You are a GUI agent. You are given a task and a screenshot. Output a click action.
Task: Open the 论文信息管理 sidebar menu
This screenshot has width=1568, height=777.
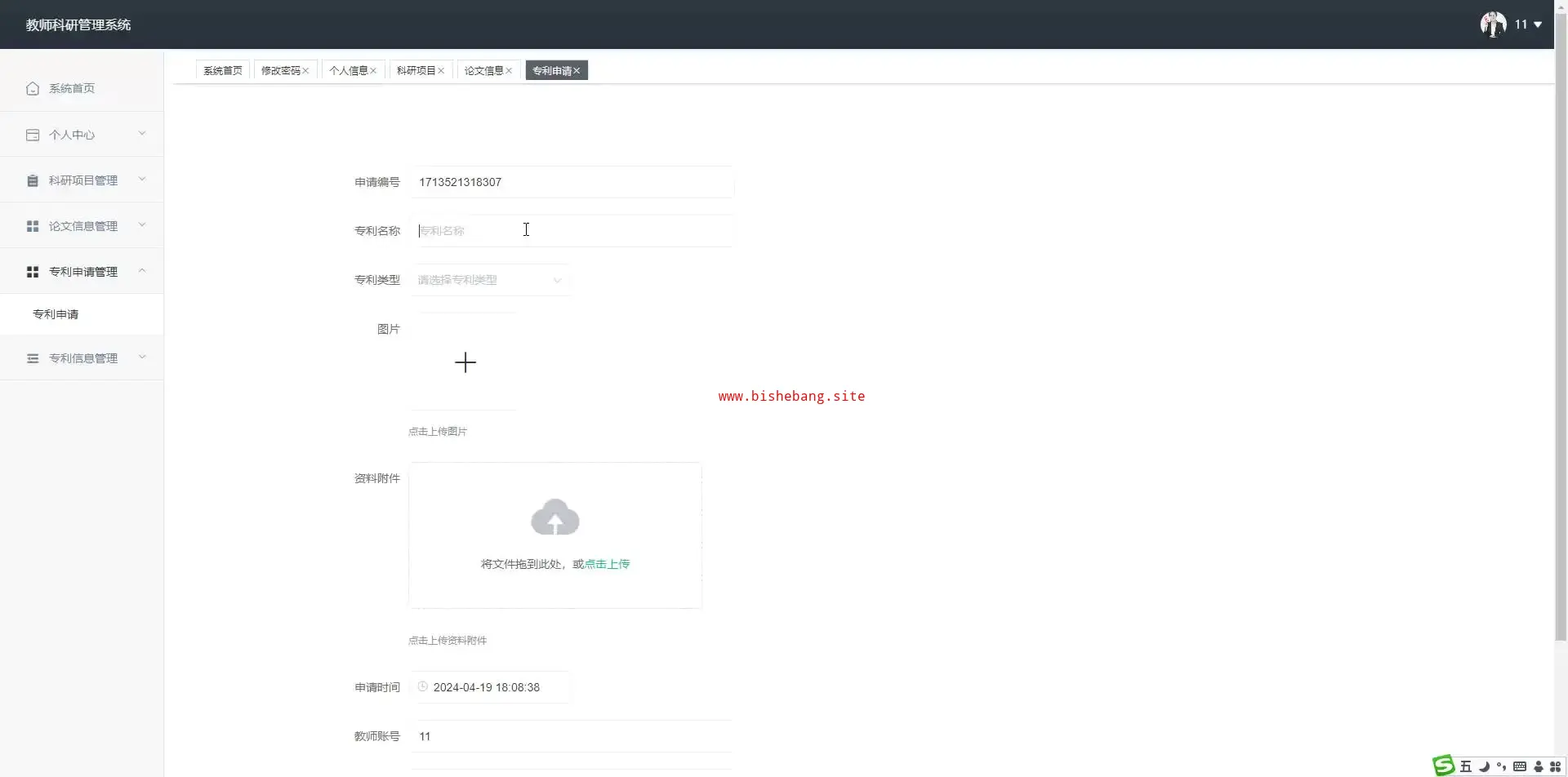pyautogui.click(x=82, y=226)
